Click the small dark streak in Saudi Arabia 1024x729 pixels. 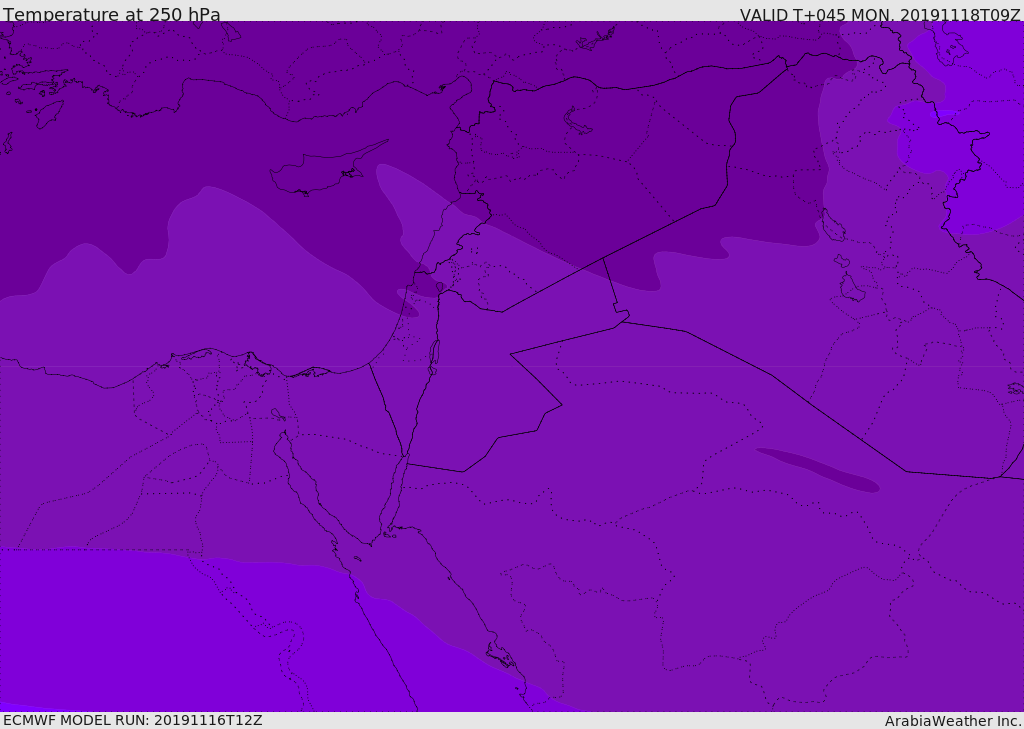coord(818,469)
